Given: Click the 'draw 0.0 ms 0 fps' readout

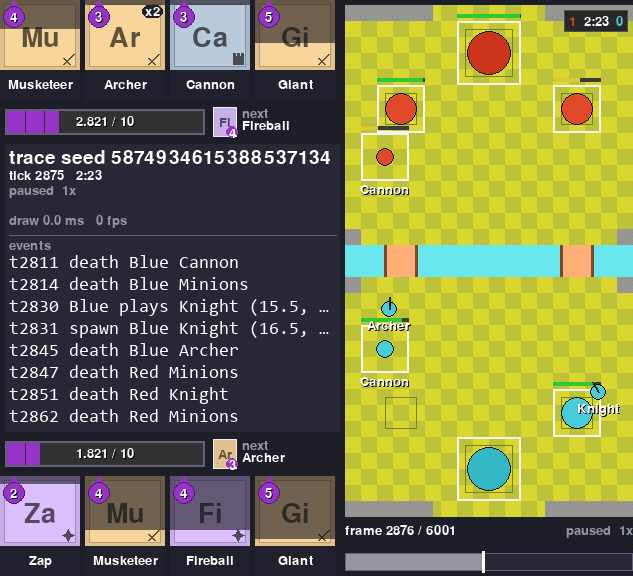Looking at the screenshot, I should 68,221.
